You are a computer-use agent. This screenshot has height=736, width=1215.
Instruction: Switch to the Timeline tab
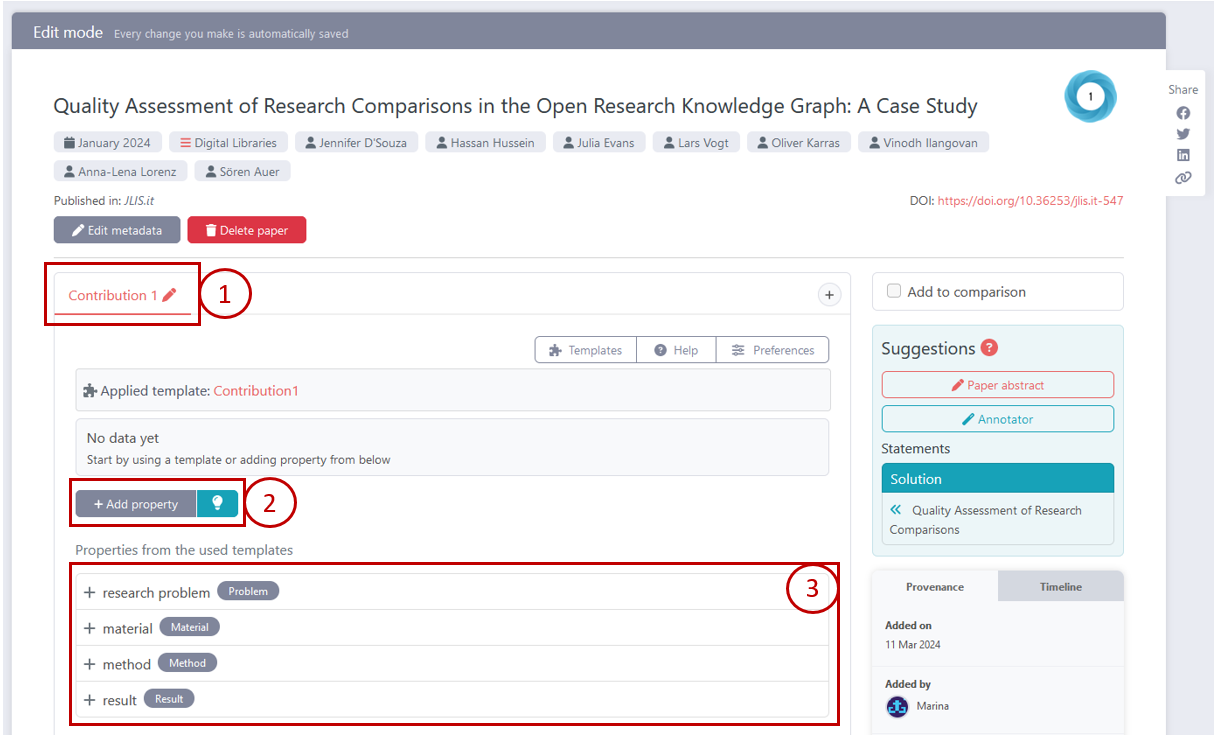(x=1060, y=587)
